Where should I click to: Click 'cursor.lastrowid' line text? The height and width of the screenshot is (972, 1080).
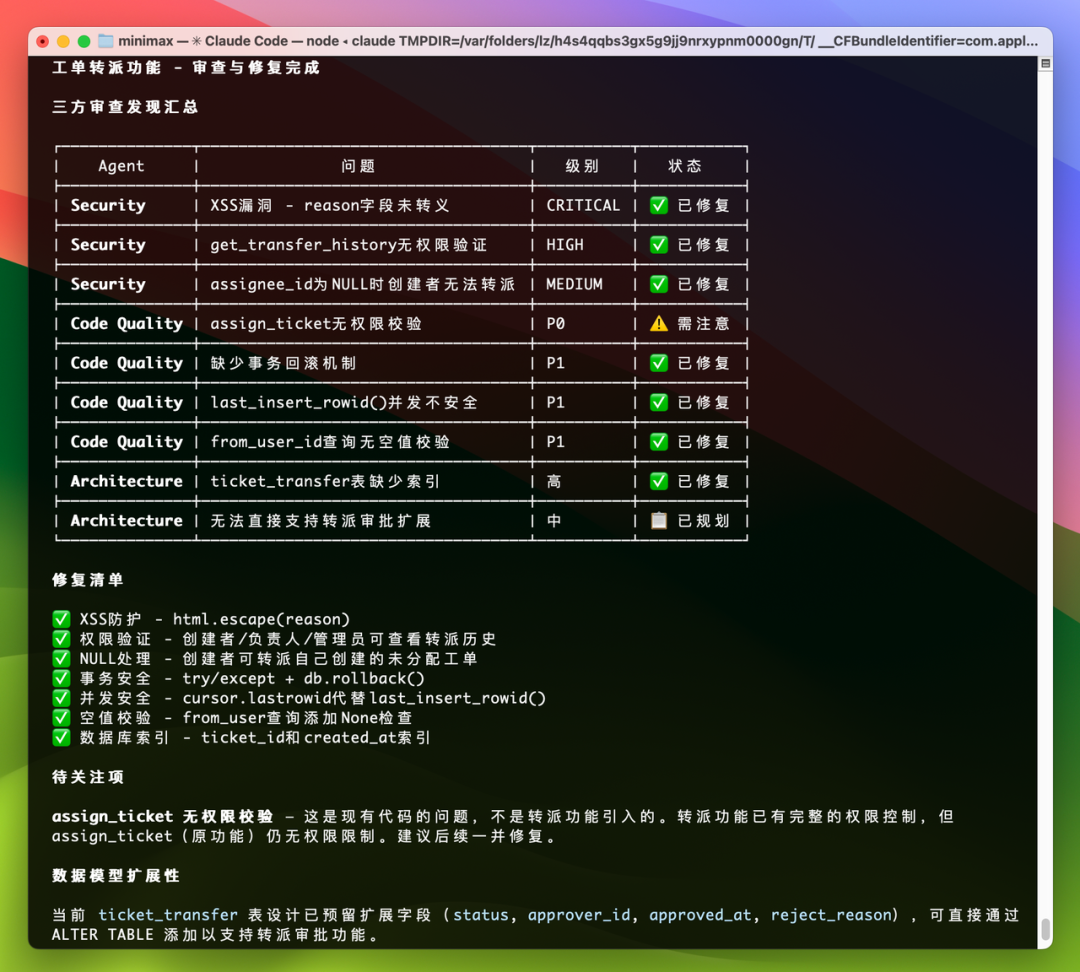coord(364,698)
